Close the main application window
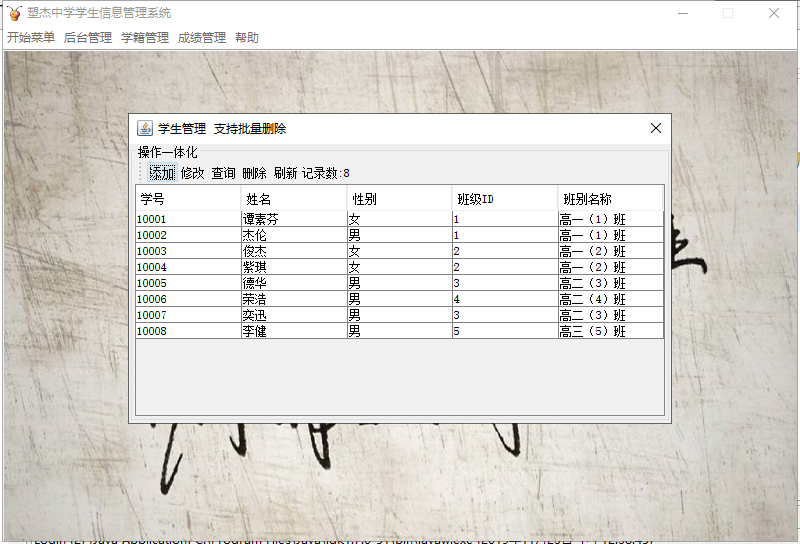The height and width of the screenshot is (544, 800). click(774, 13)
